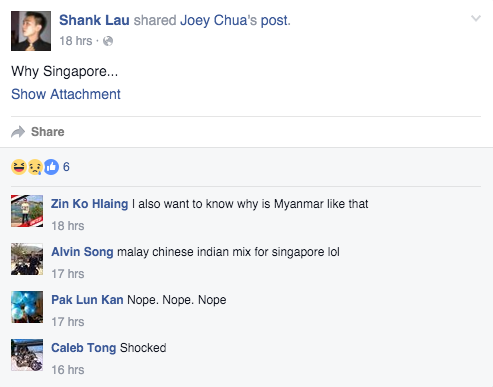The width and height of the screenshot is (493, 387).
Task: Click the laughing Haha reaction icon
Action: (19, 167)
